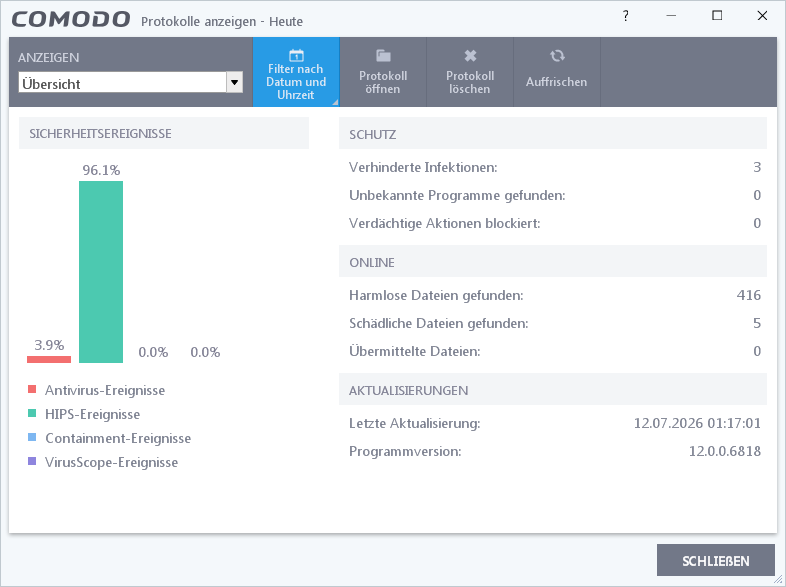Click Protokolle anzeigen - Heute title
Viewport: 786px width, 587px height.
(x=222, y=22)
